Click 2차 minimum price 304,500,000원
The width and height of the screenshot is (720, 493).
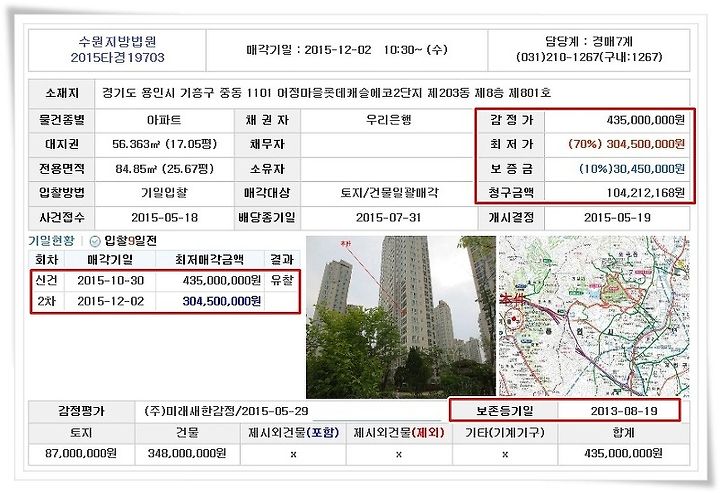222,301
